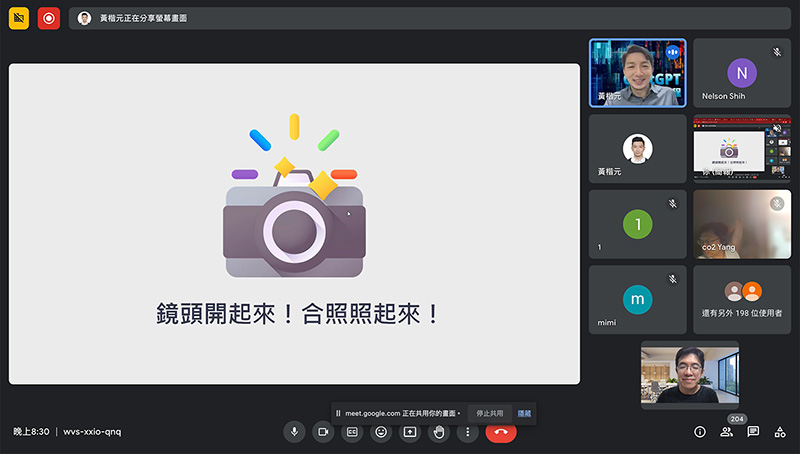Select the co2 Yang video tile
This screenshot has height=454, width=800.
click(742, 224)
